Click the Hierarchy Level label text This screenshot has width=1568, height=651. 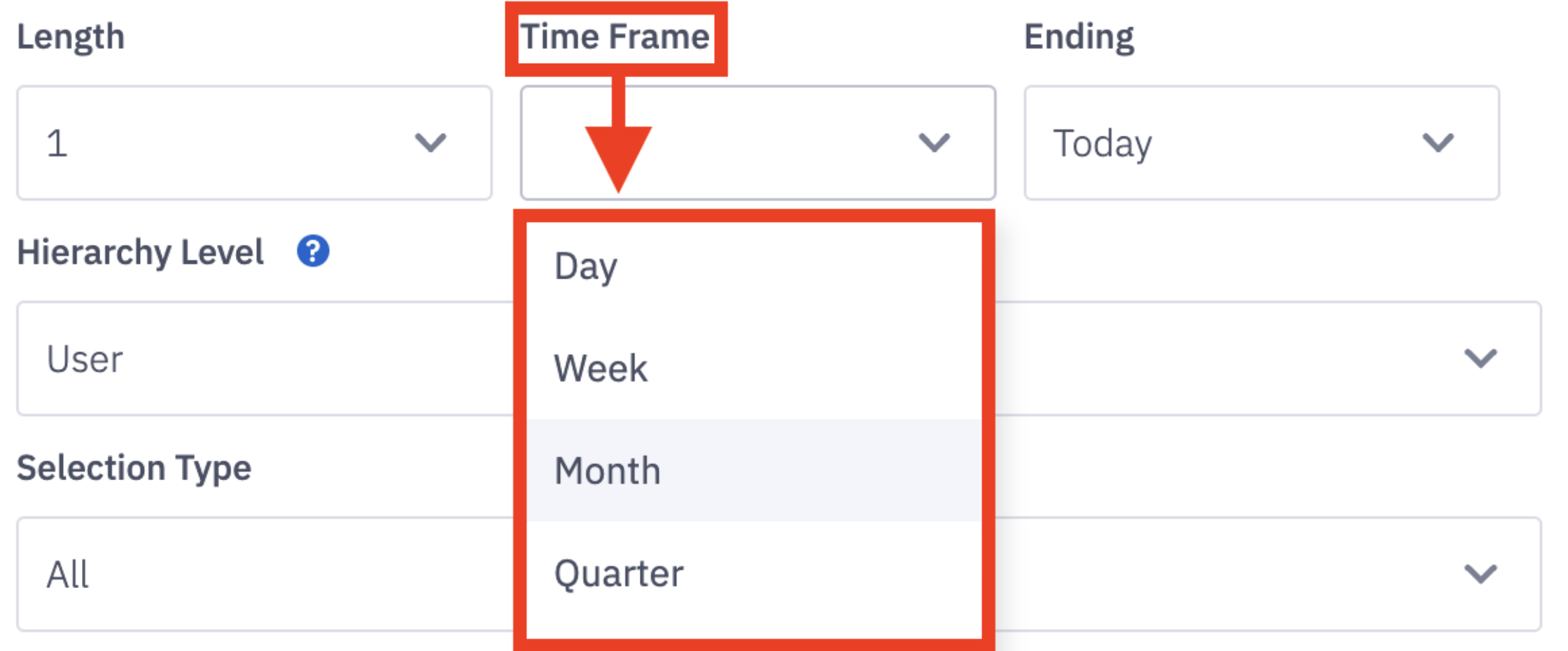140,252
